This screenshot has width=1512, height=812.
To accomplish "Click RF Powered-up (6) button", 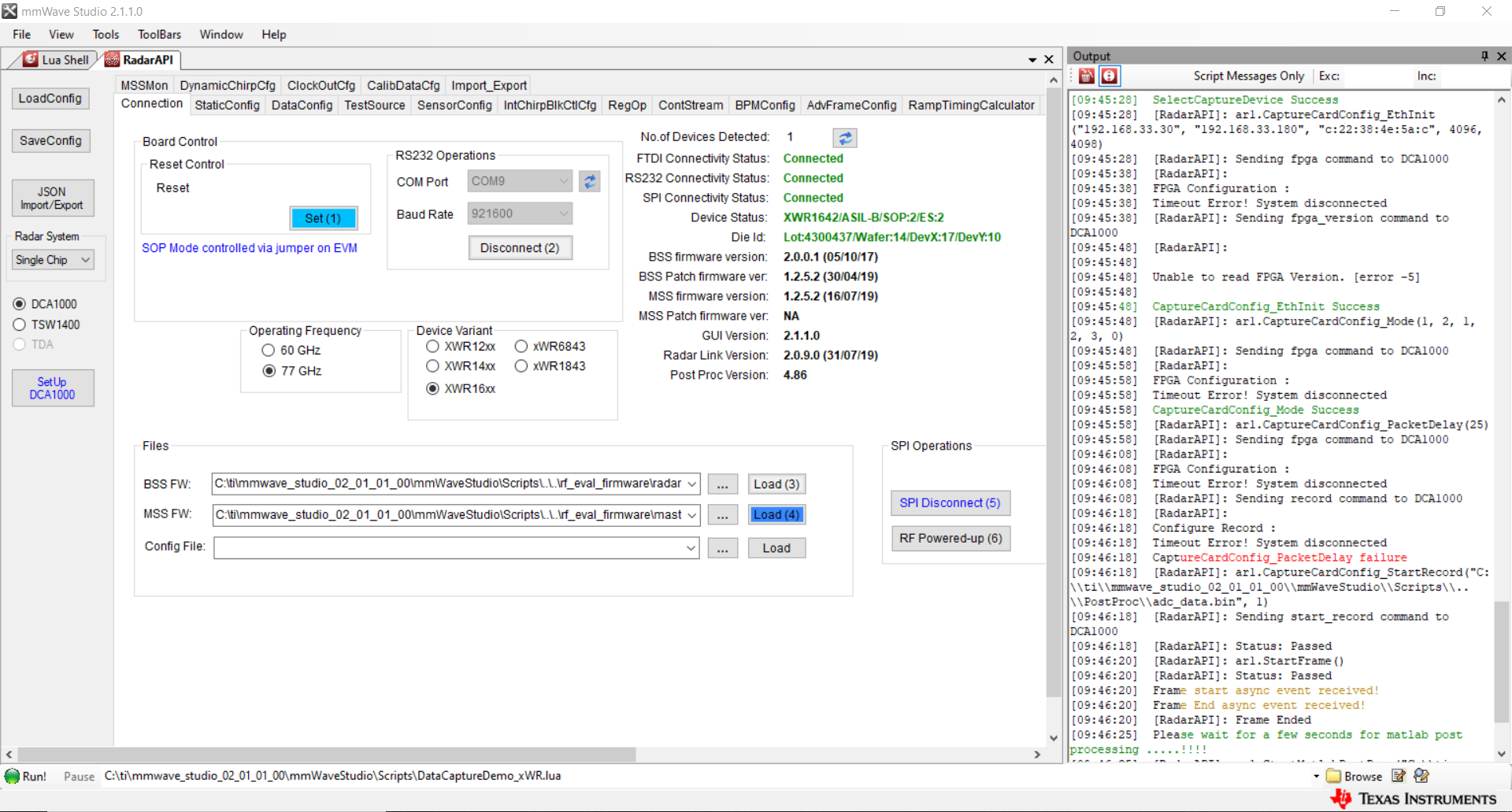I will 951,539.
